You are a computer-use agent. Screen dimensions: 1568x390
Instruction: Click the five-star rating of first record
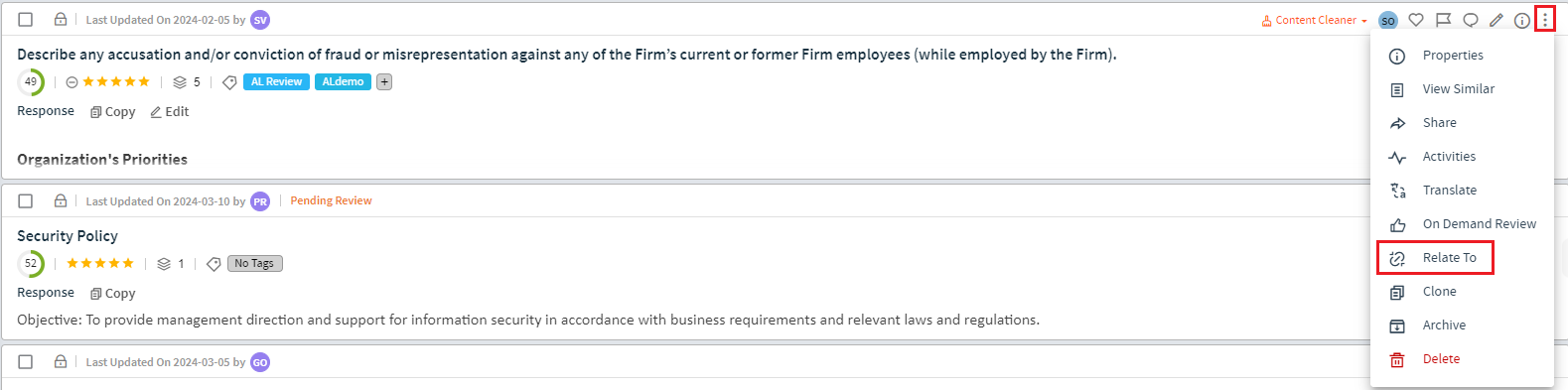coord(116,81)
